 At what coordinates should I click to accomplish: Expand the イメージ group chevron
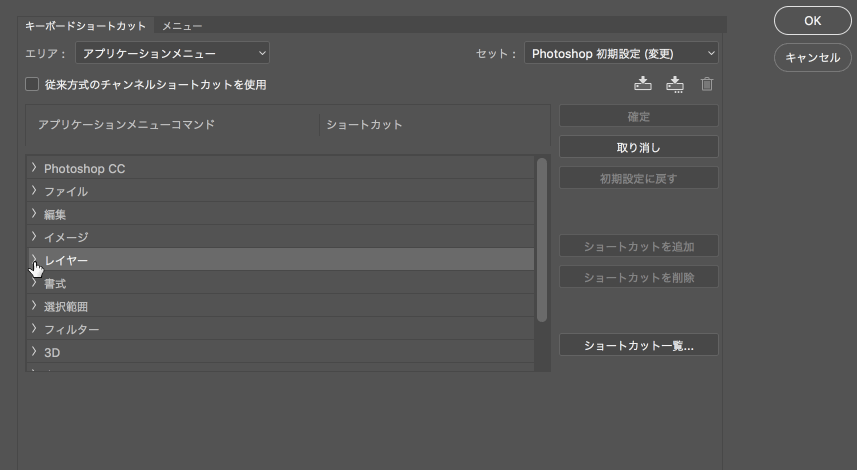[x=34, y=237]
